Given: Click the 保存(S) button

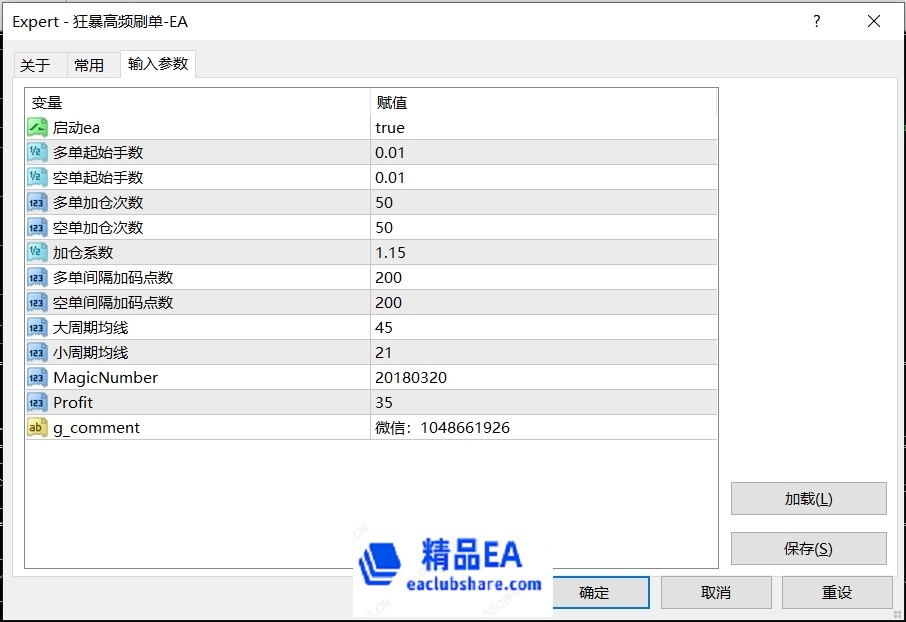Looking at the screenshot, I should pos(808,548).
